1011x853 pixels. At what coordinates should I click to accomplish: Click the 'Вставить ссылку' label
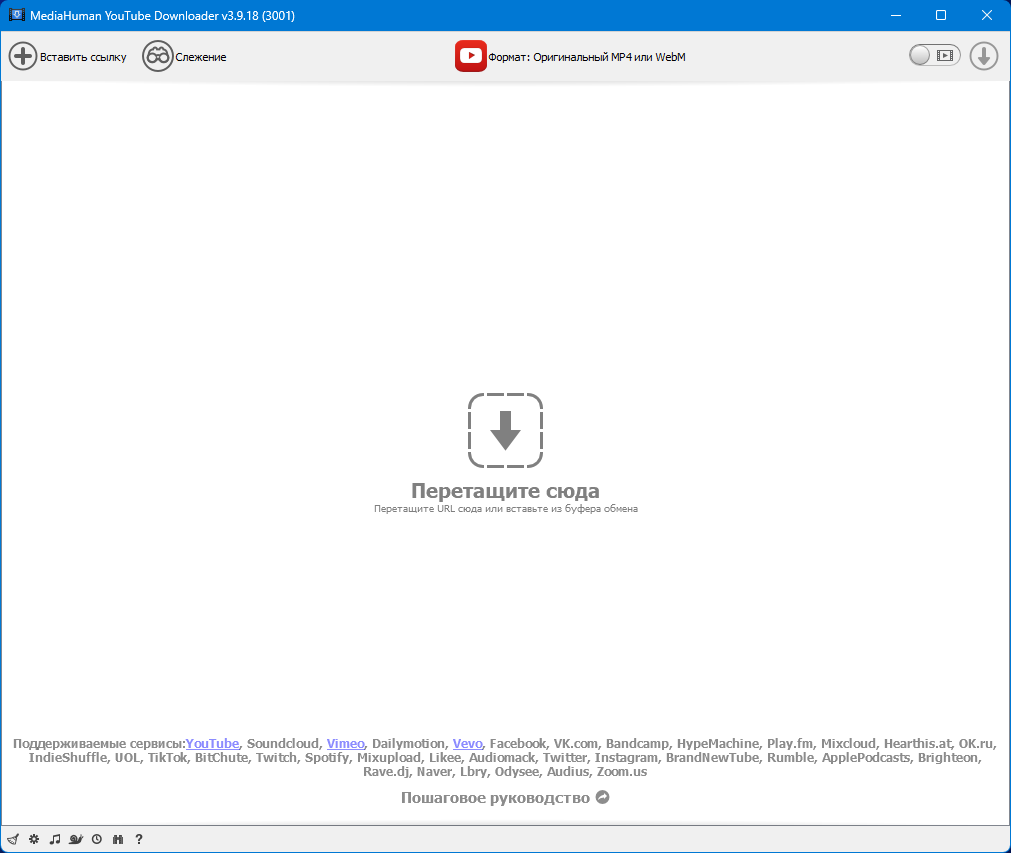coord(83,57)
